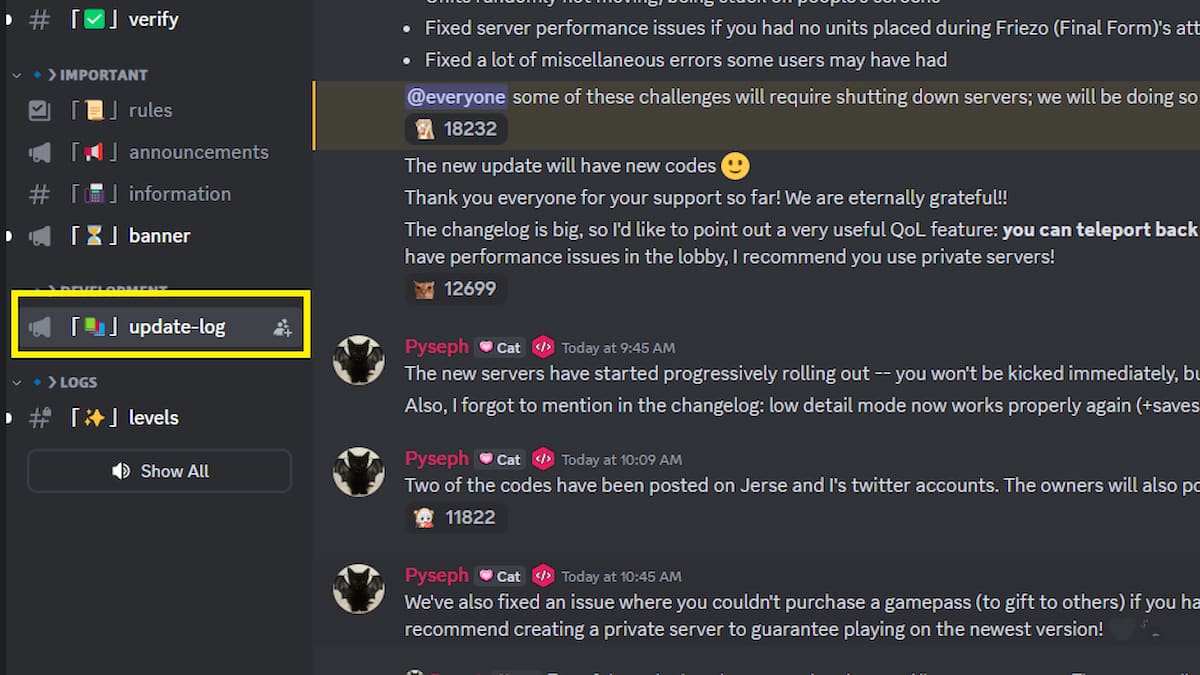1200x675 pixels.
Task: Click the Cat role badge beside Pyseph's name
Action: tap(499, 347)
